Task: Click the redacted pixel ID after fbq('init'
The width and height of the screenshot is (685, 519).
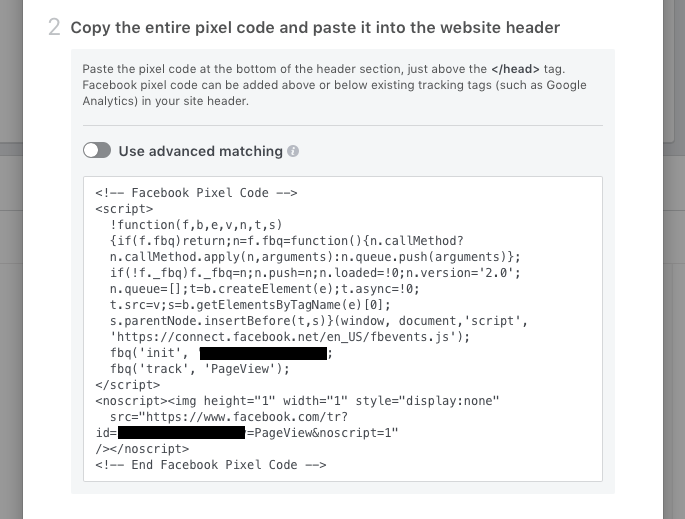Action: 263,353
